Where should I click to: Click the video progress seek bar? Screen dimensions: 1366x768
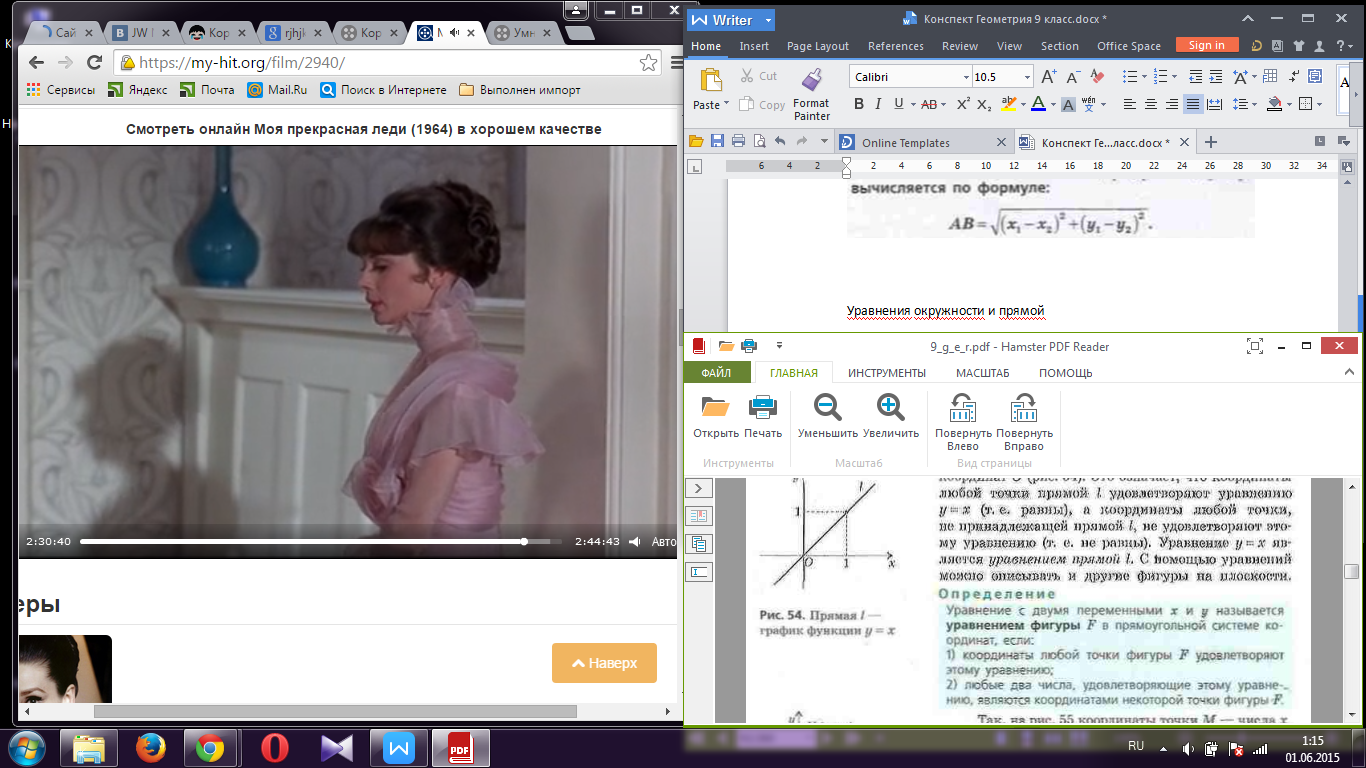pos(320,542)
